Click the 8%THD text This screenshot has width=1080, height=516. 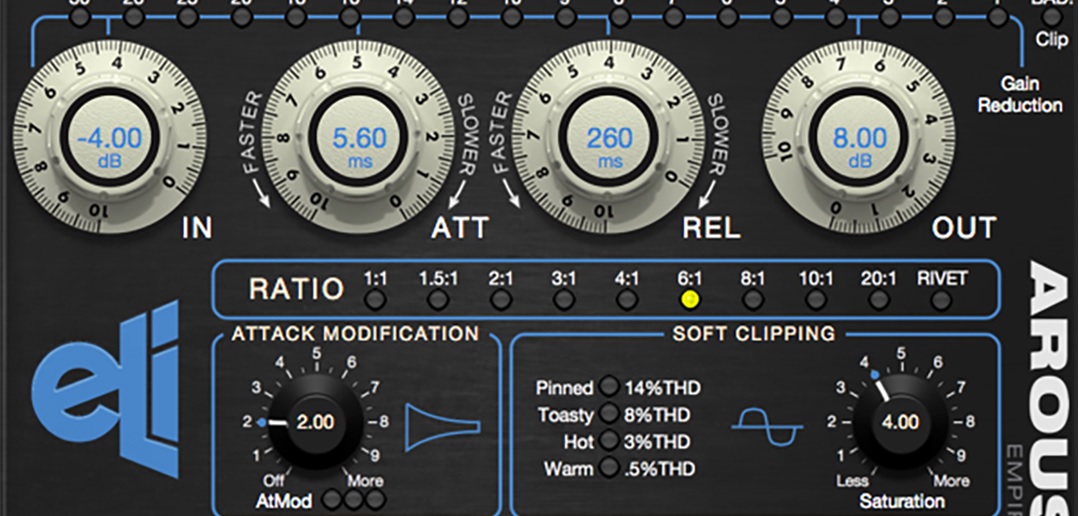657,415
